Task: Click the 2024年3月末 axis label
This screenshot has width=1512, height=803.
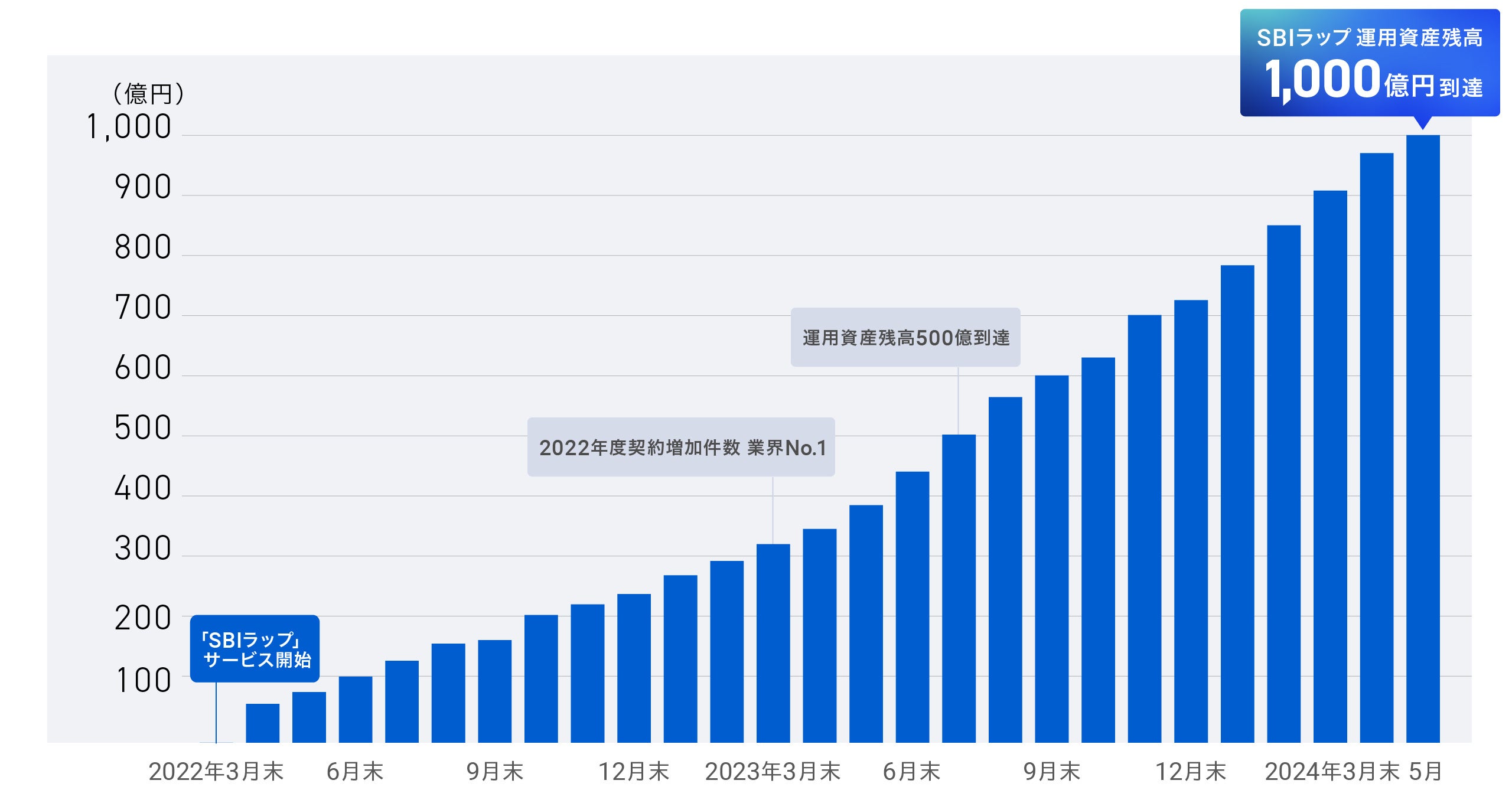Action: coord(1331,772)
